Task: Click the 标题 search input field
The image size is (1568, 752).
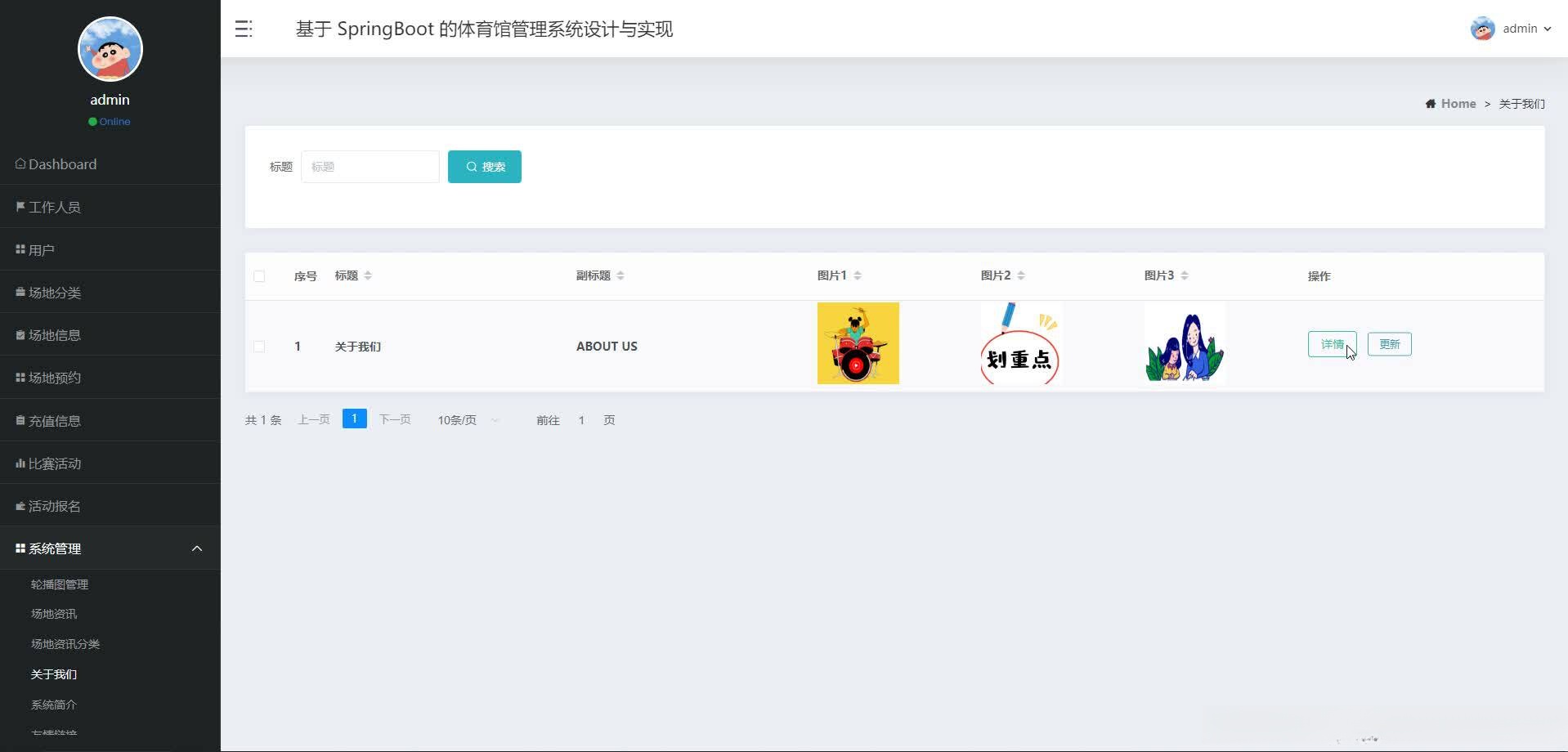Action: tap(370, 166)
